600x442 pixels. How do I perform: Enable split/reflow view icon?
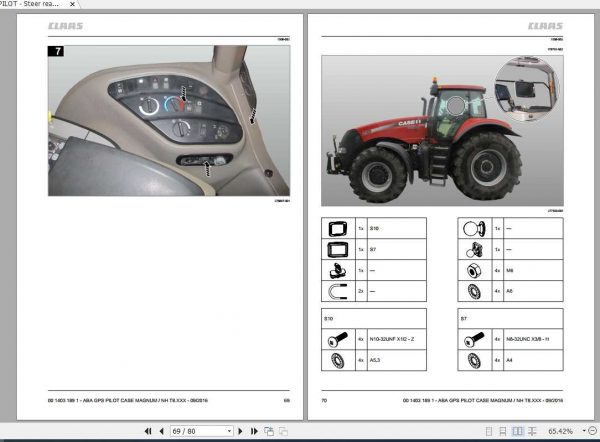coord(532,431)
